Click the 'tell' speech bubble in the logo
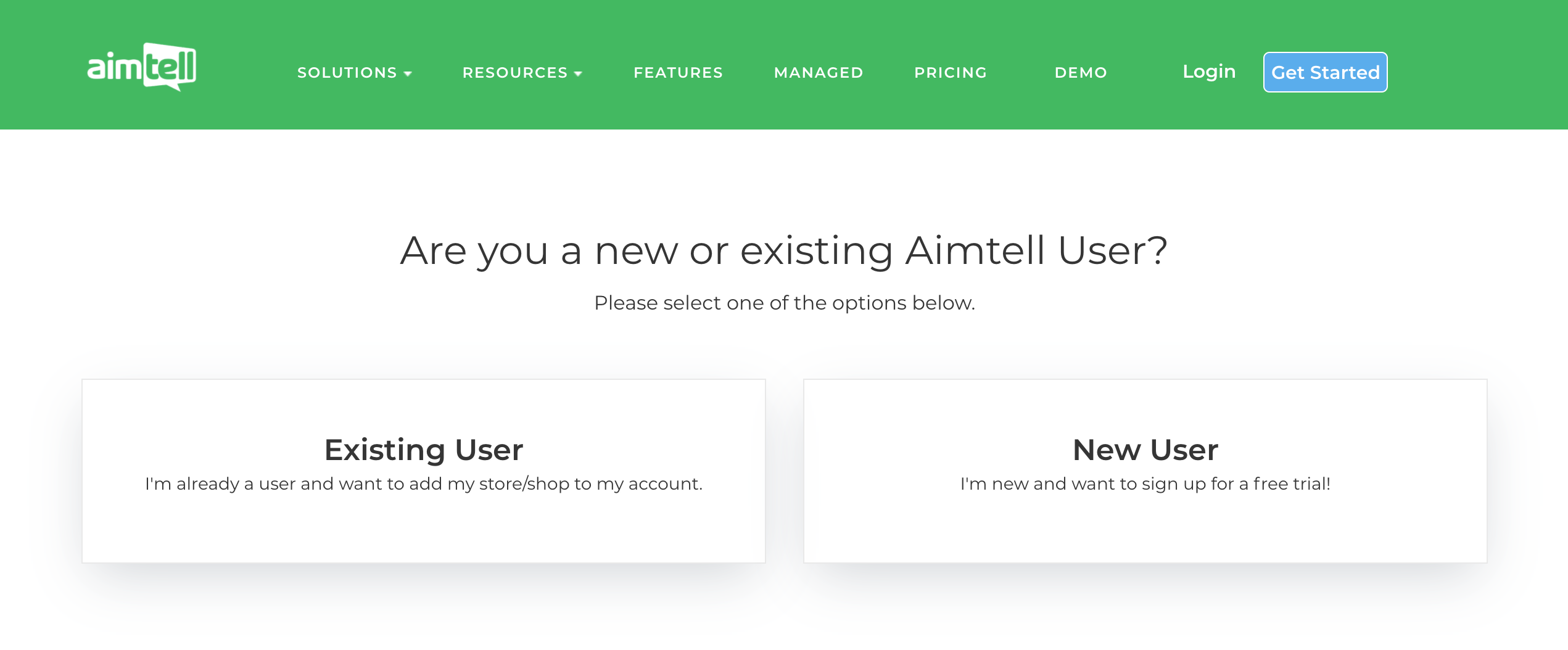 tap(170, 66)
